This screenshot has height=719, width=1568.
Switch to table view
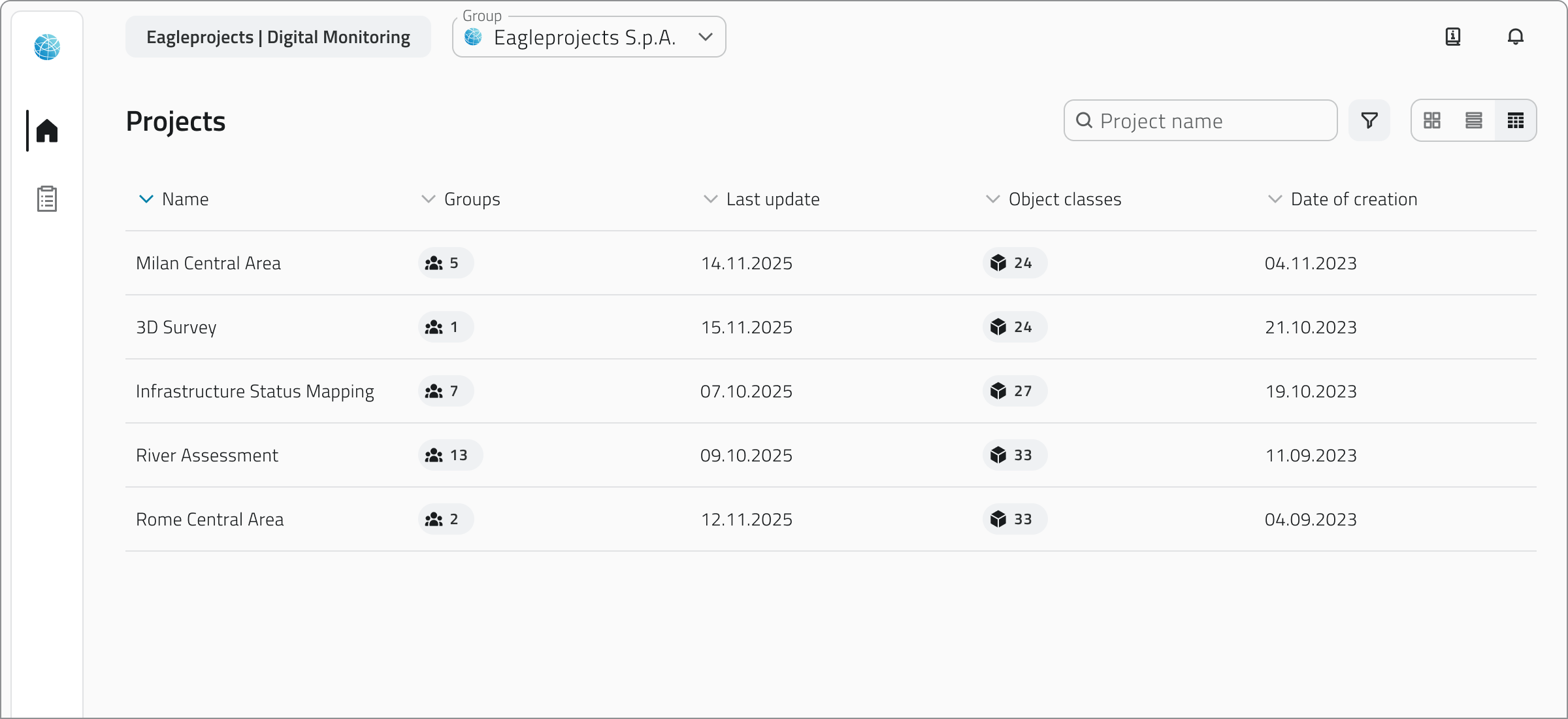pyautogui.click(x=1516, y=120)
